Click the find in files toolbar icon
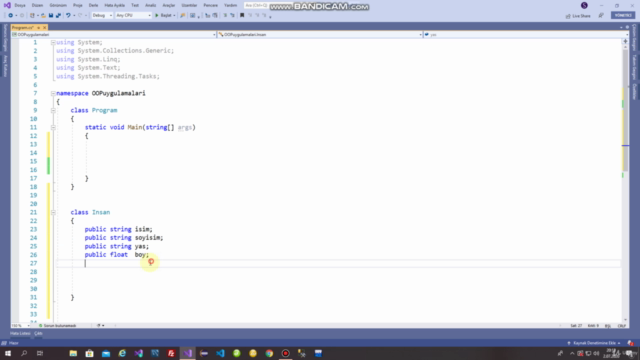Viewport: 640px width, 360px height. 182,16
